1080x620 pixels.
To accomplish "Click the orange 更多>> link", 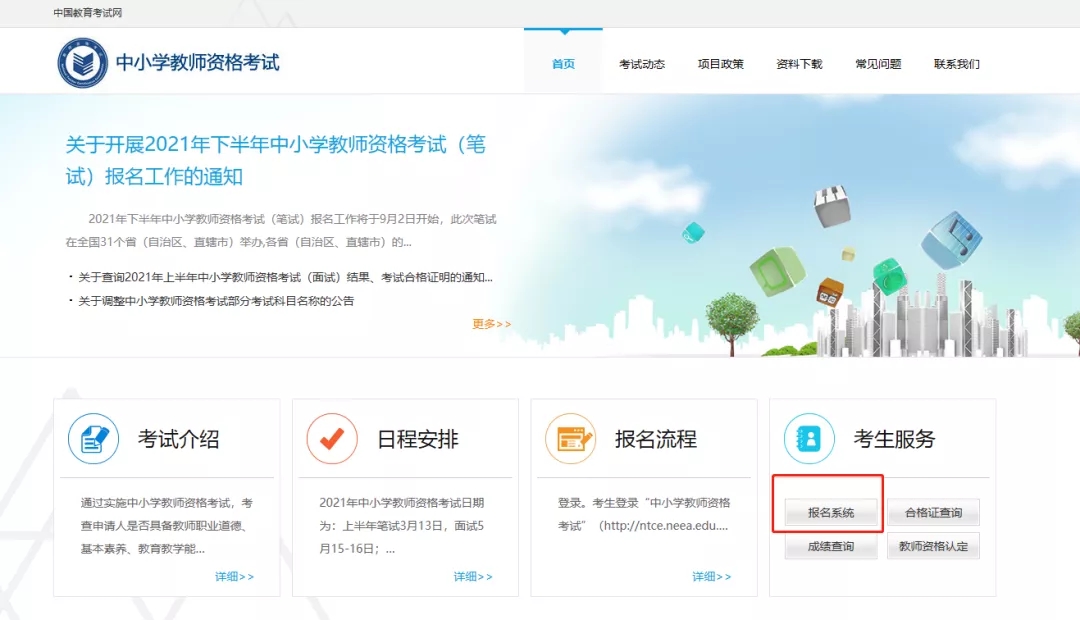I will (x=491, y=325).
